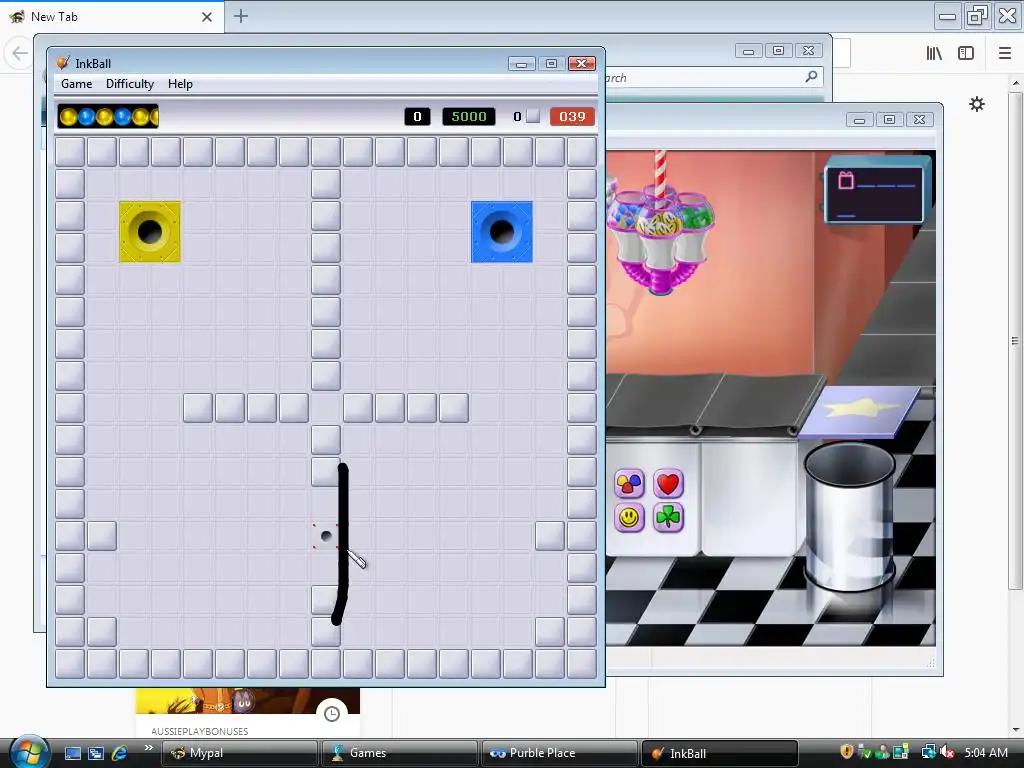This screenshot has width=1024, height=768.
Task: Launch Internet Explorer from quick launch
Action: coord(119,753)
